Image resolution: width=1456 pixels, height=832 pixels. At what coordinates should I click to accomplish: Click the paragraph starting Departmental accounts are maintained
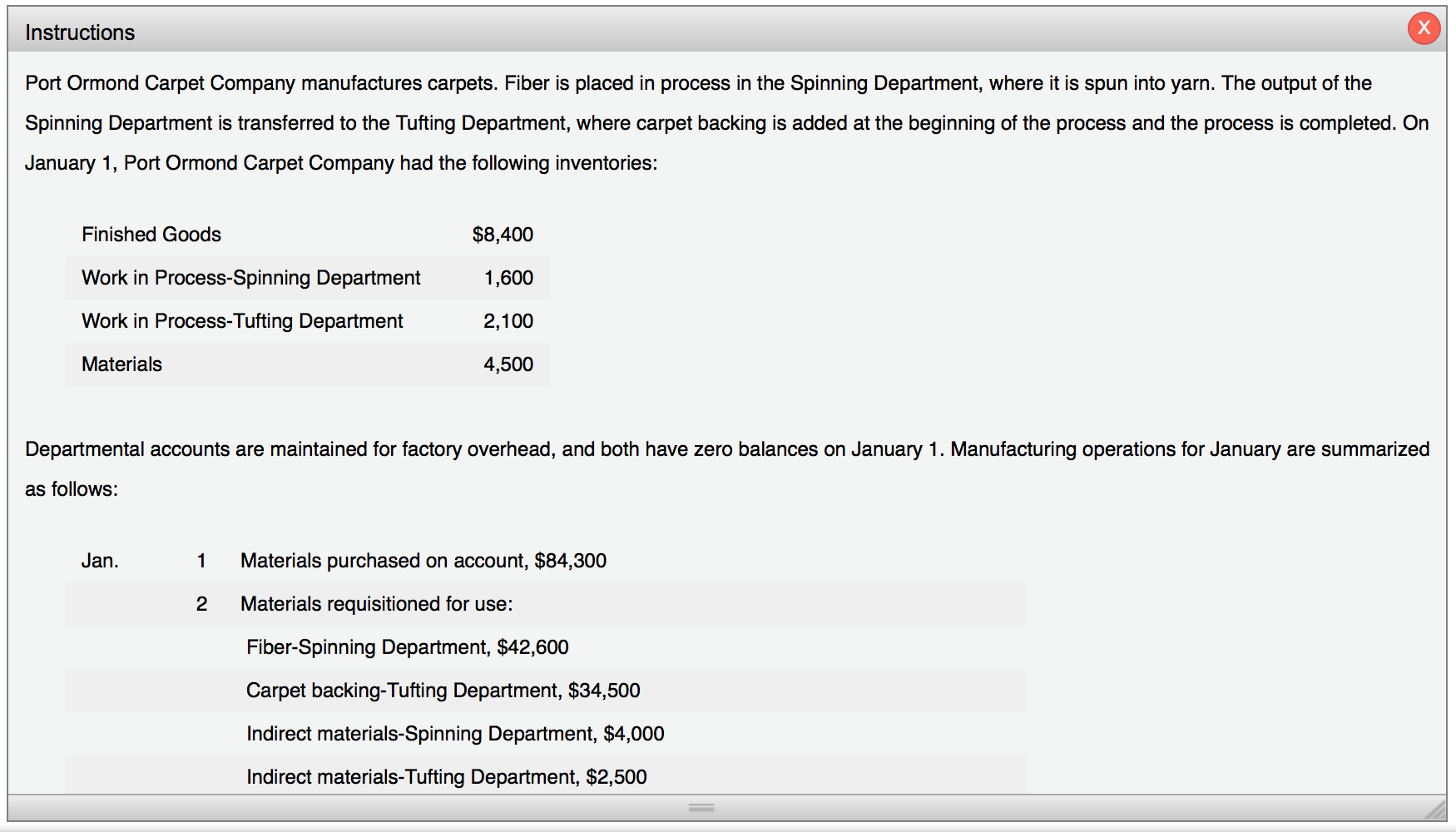coord(727,469)
